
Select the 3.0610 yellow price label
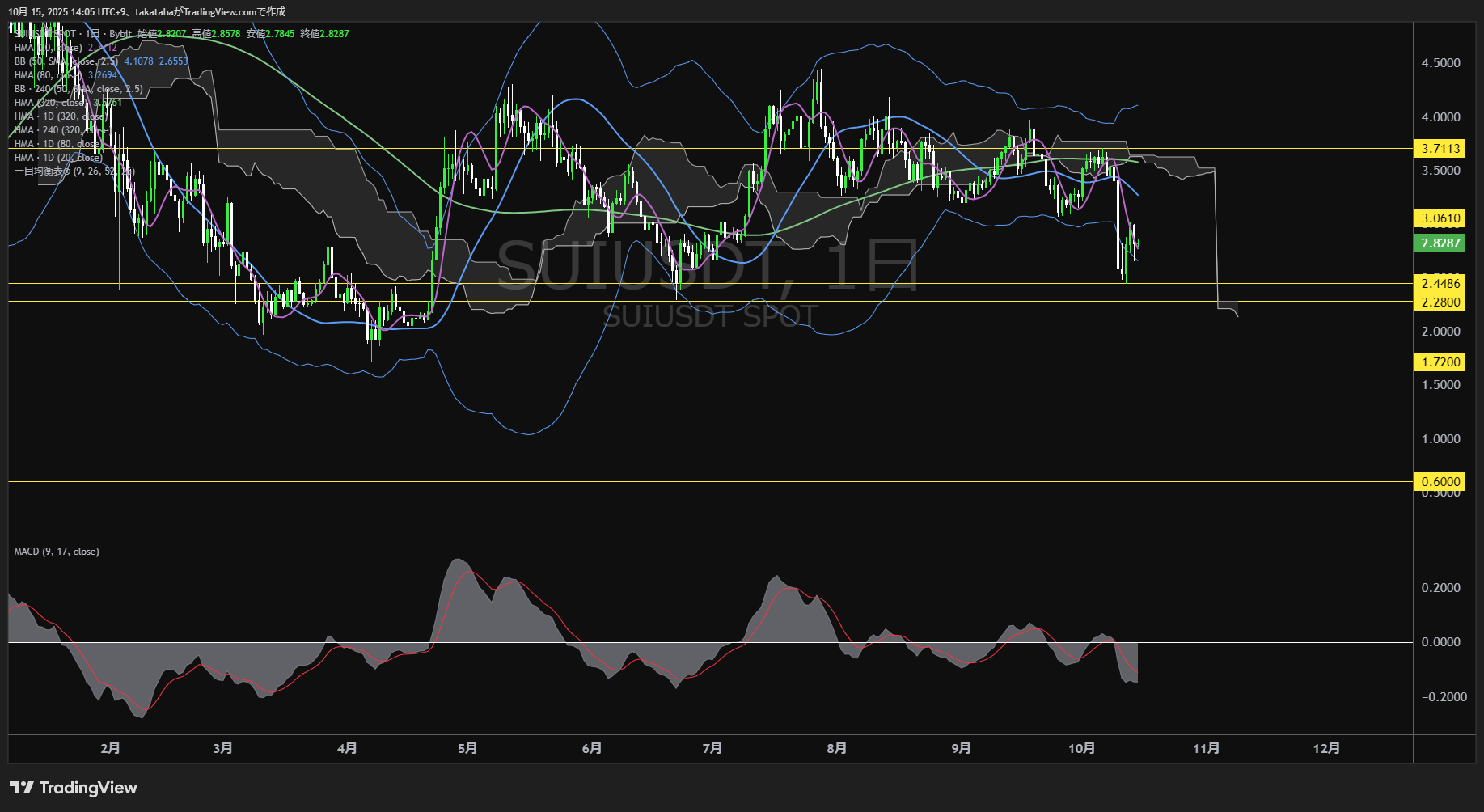1440,218
